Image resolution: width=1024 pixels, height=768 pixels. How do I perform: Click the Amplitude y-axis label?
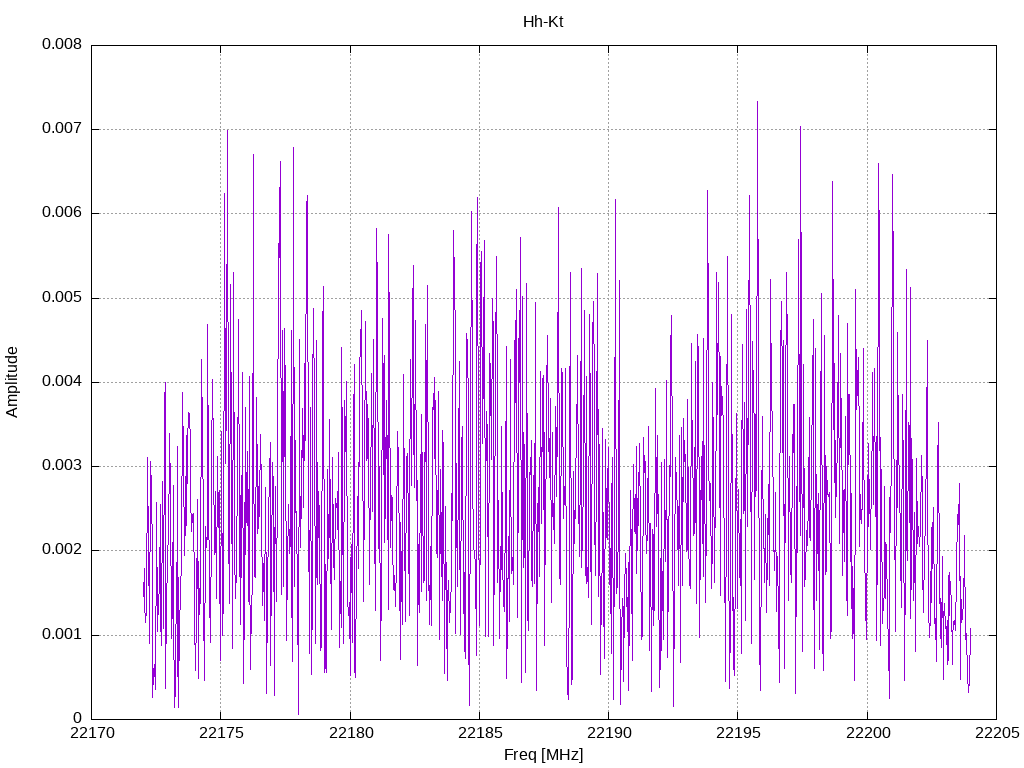12,382
